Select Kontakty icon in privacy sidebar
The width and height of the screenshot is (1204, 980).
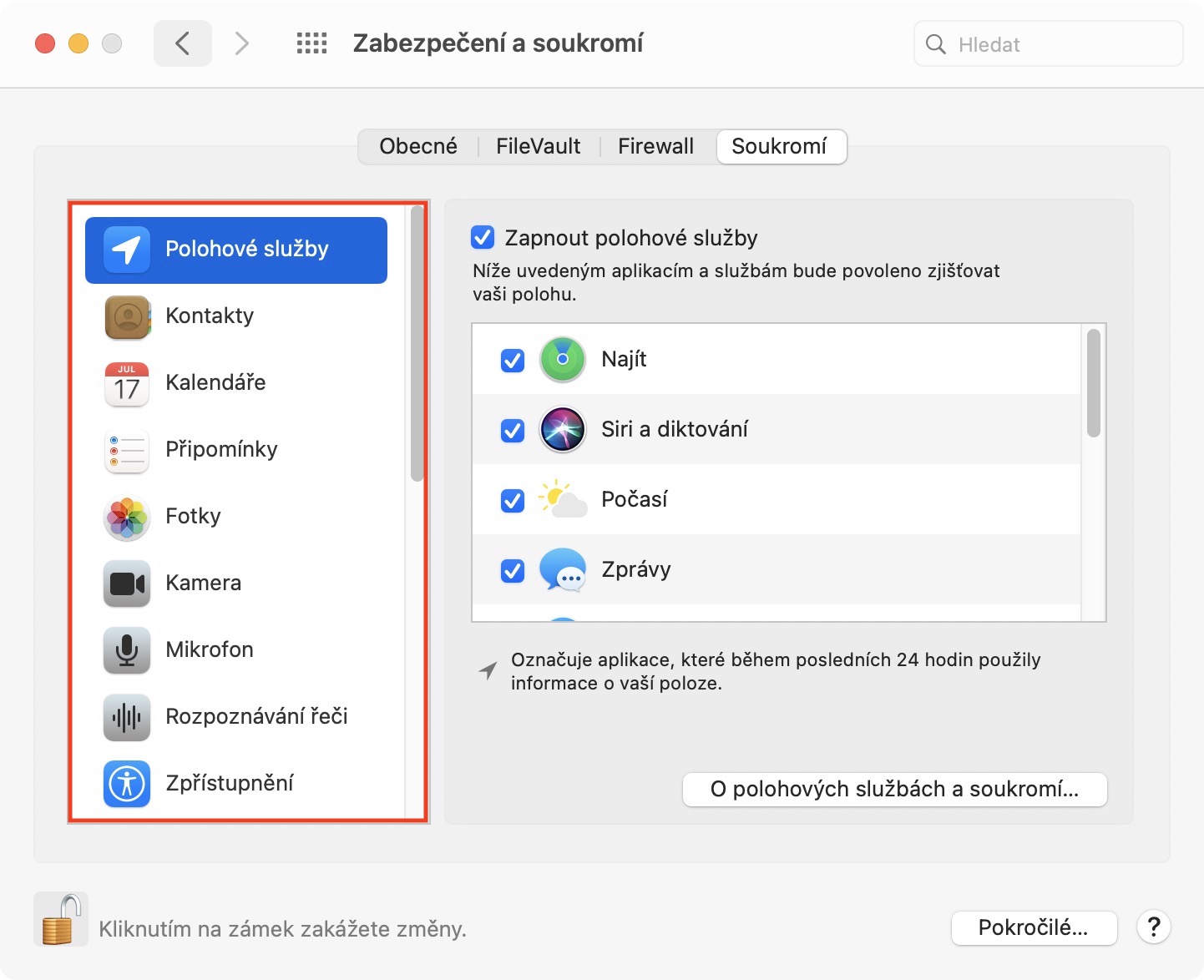click(x=127, y=316)
